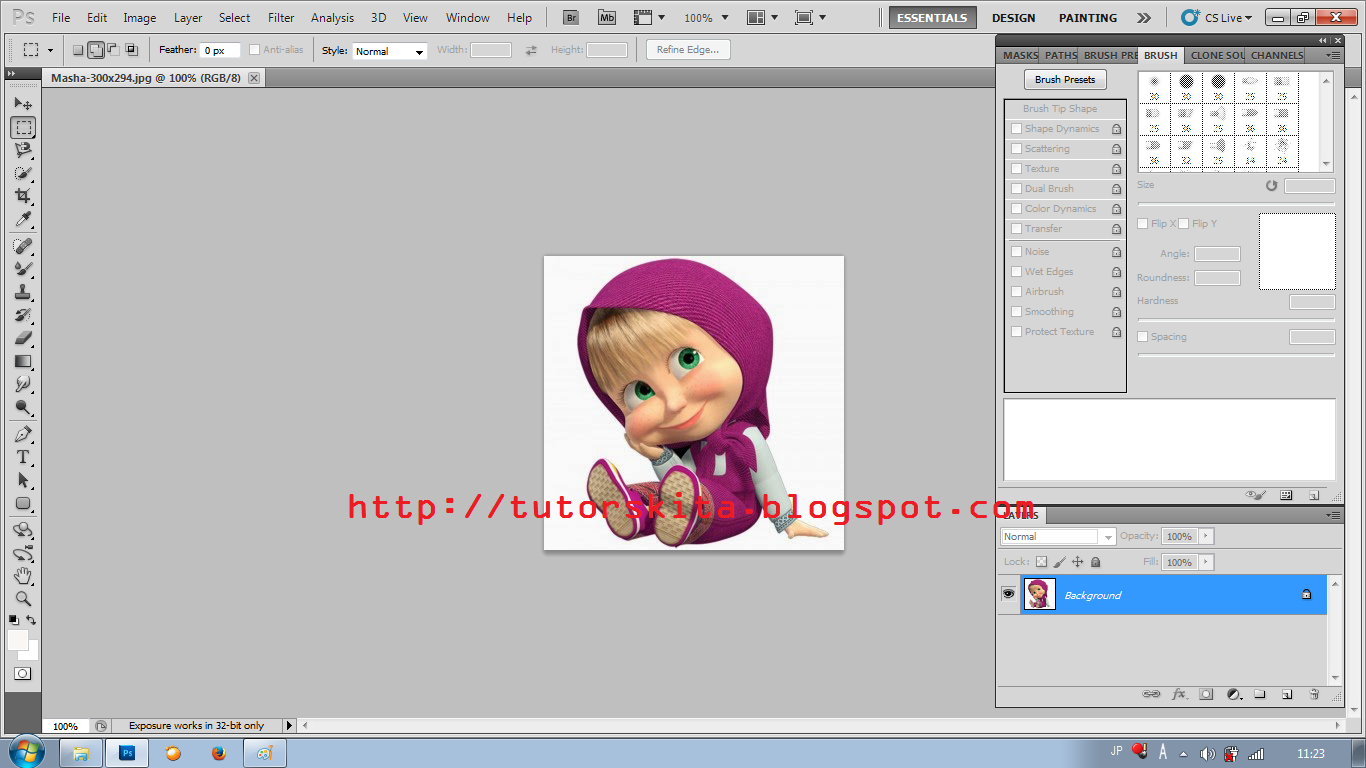This screenshot has height=768, width=1366.
Task: Select the Eraser tool
Action: click(x=23, y=338)
